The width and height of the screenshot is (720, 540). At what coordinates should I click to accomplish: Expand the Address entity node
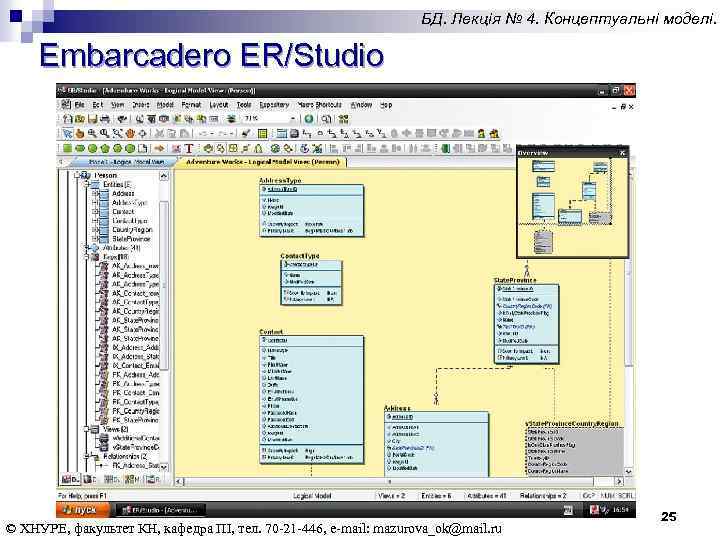[x=95, y=194]
